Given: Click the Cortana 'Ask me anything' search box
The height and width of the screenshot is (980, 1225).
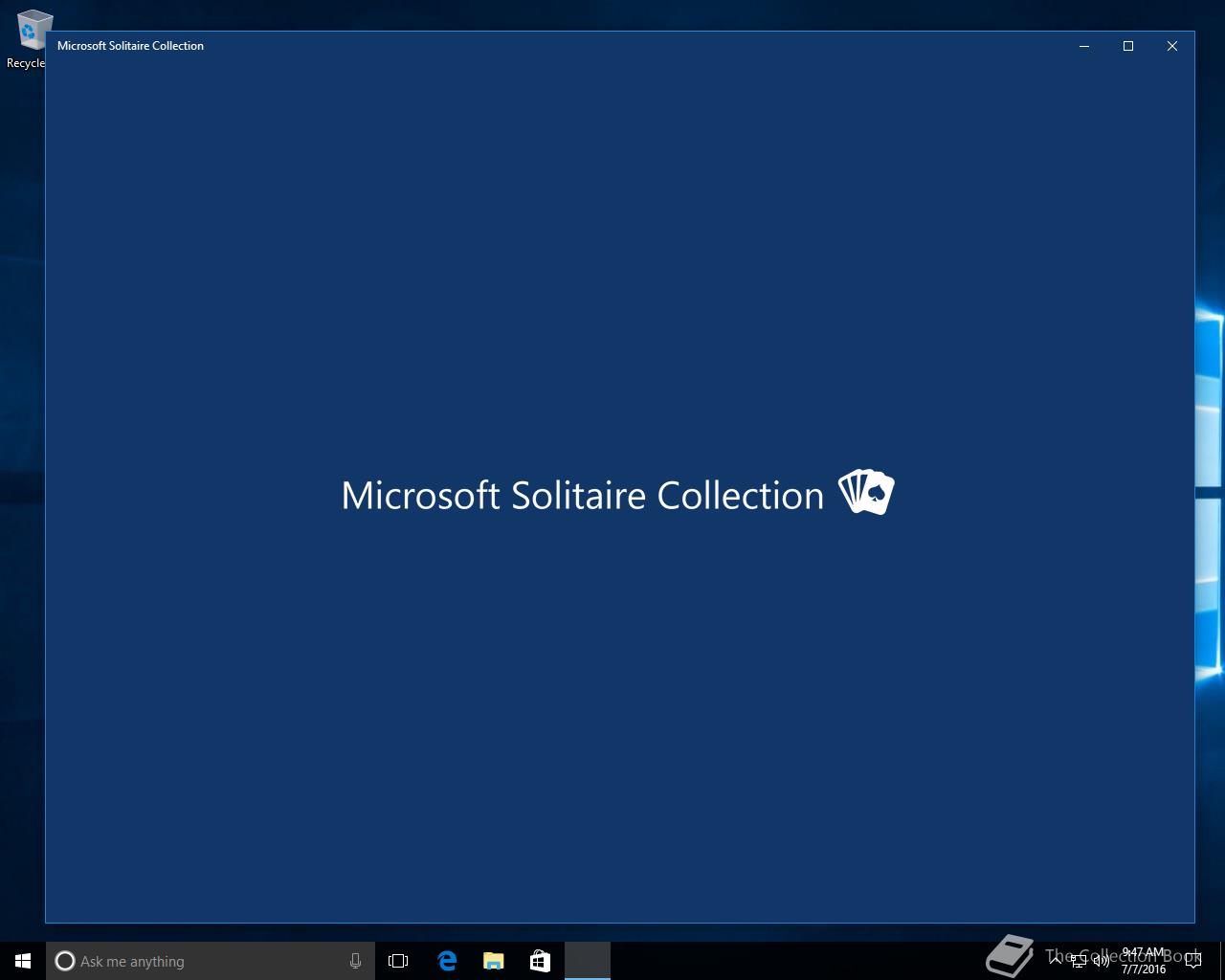Looking at the screenshot, I should pos(211,961).
